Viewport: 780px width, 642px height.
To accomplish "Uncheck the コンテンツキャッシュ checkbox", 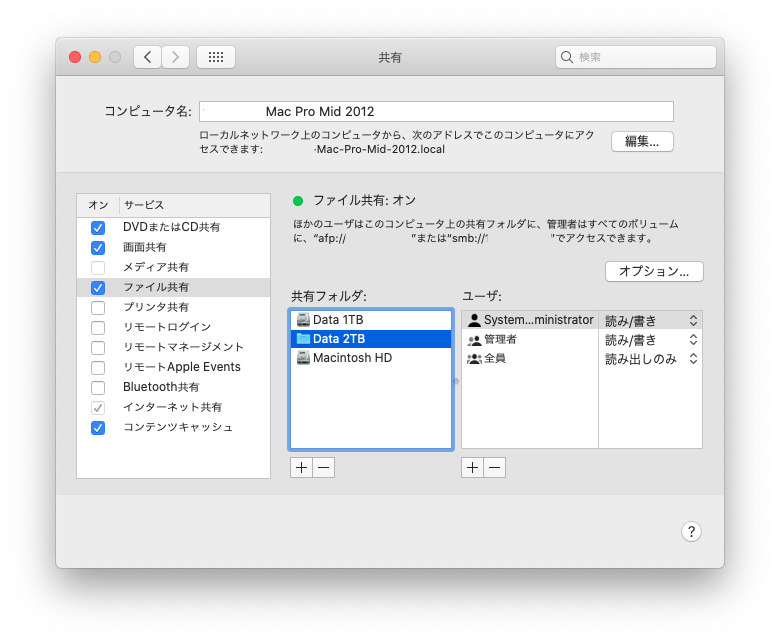I will click(x=98, y=428).
